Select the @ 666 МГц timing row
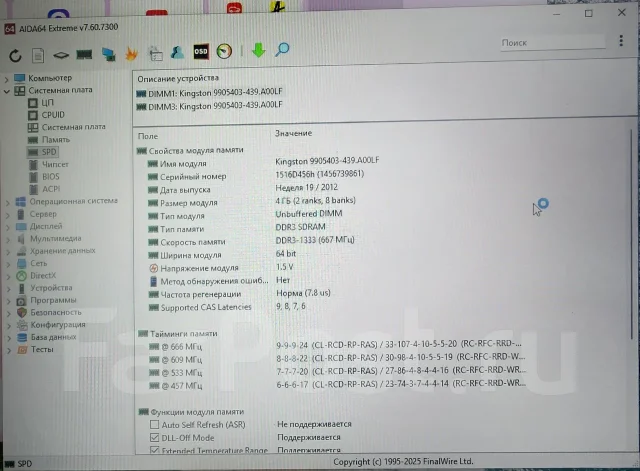The height and width of the screenshot is (471, 640). pyautogui.click(x=335, y=346)
